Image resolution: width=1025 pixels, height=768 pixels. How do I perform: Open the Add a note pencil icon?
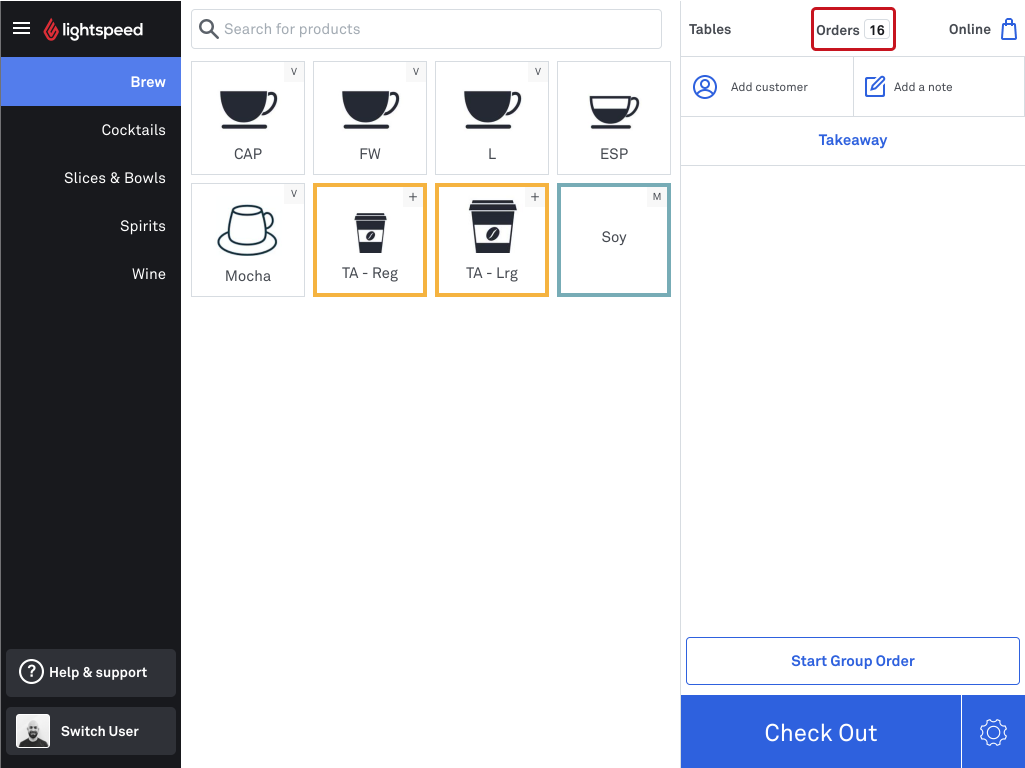pos(875,87)
